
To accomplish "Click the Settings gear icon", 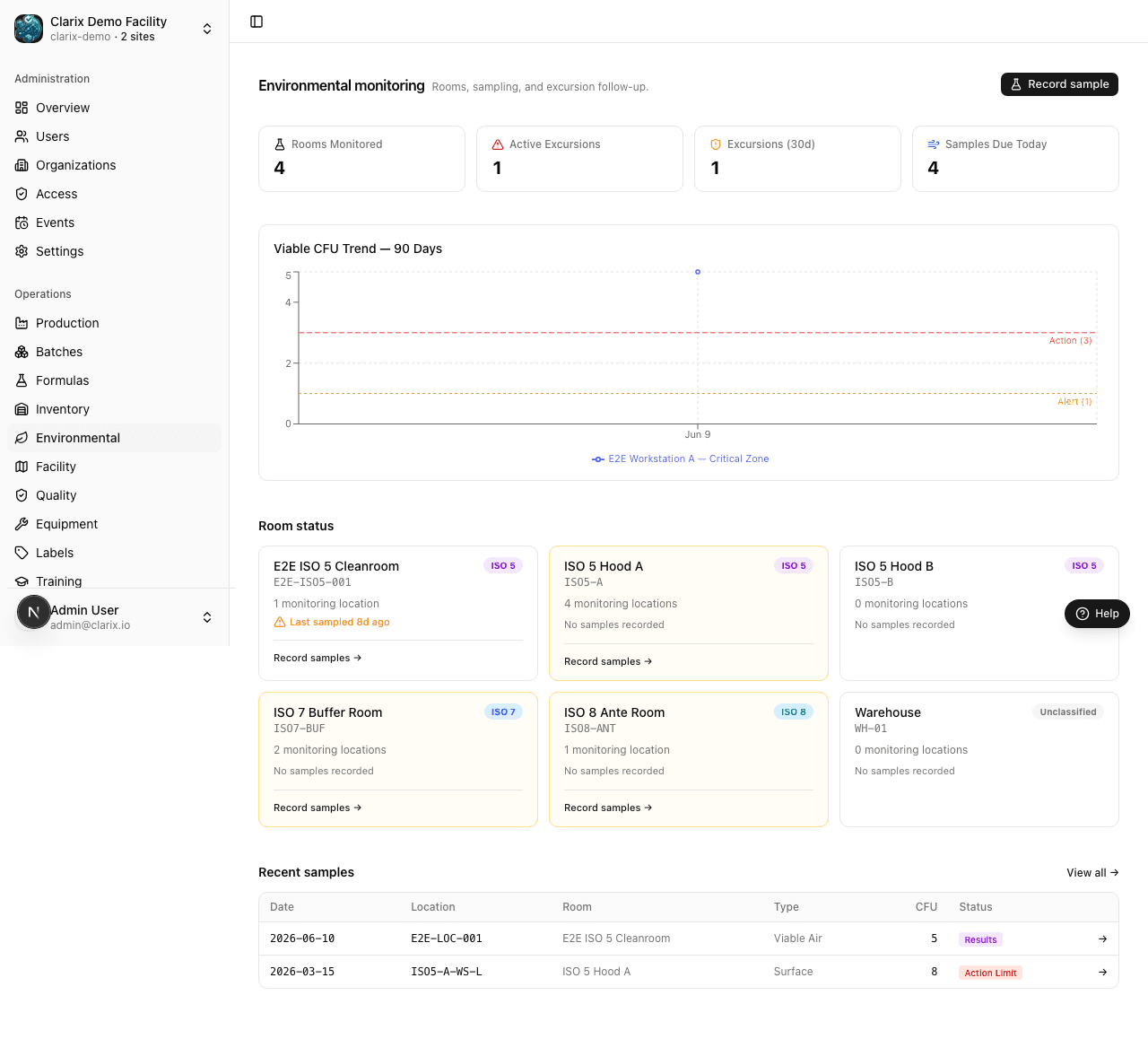I will 22,251.
